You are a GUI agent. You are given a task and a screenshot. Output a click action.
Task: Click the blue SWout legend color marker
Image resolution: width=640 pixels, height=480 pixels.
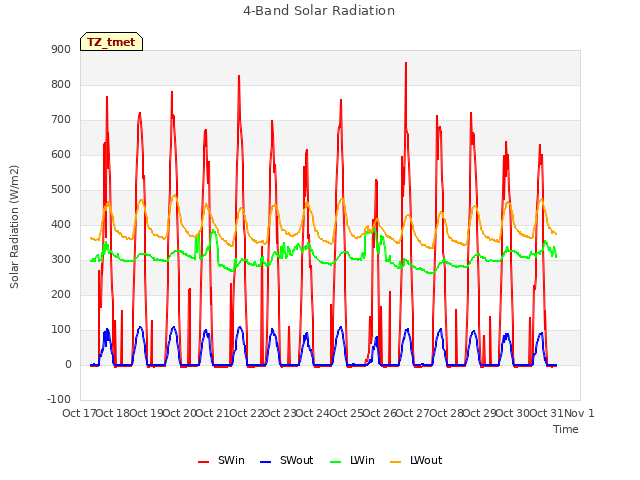tap(265, 462)
